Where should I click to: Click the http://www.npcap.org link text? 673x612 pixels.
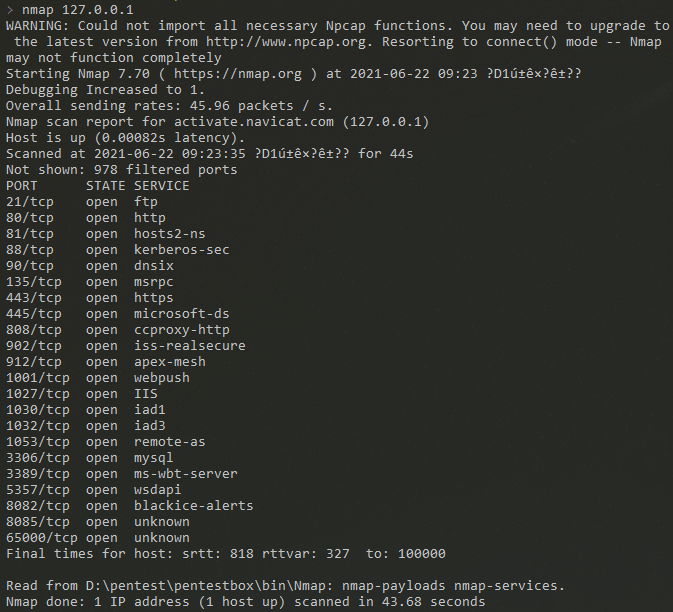point(287,42)
